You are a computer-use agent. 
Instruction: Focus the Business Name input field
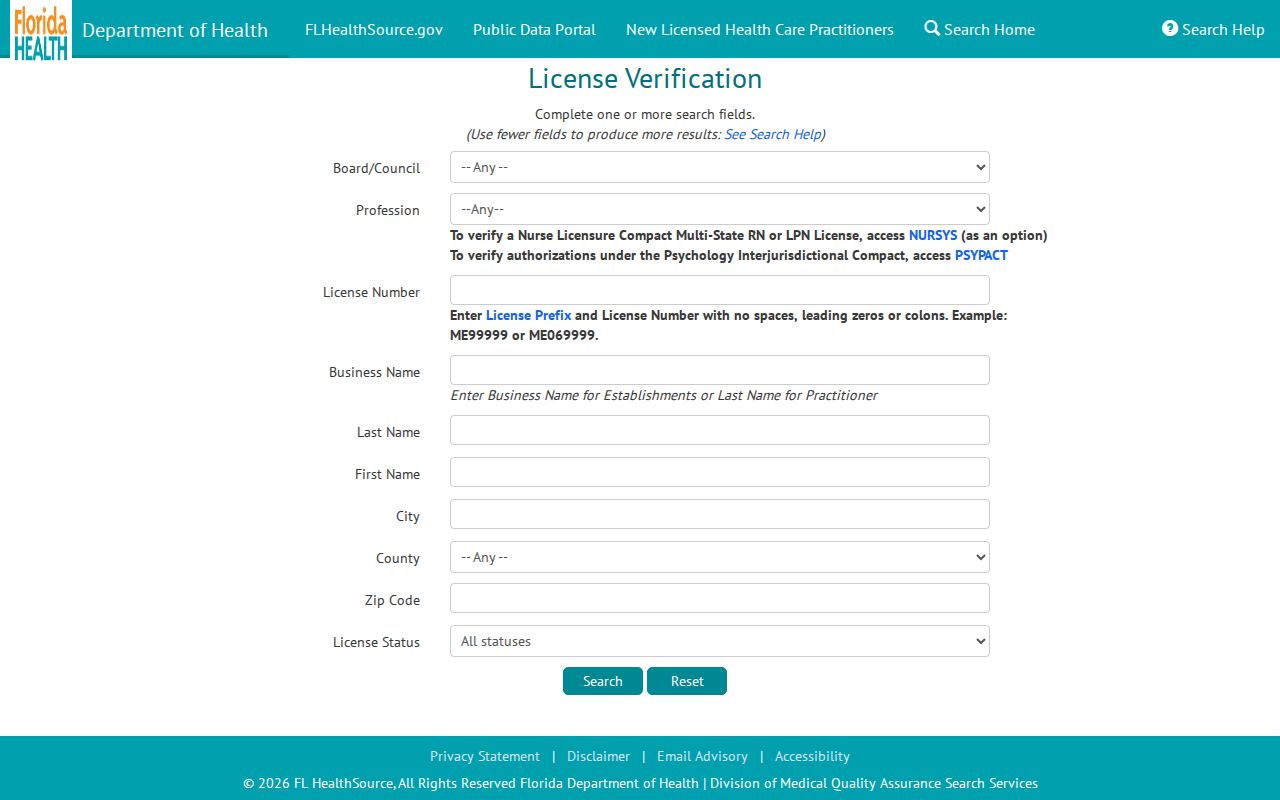pyautogui.click(x=720, y=370)
